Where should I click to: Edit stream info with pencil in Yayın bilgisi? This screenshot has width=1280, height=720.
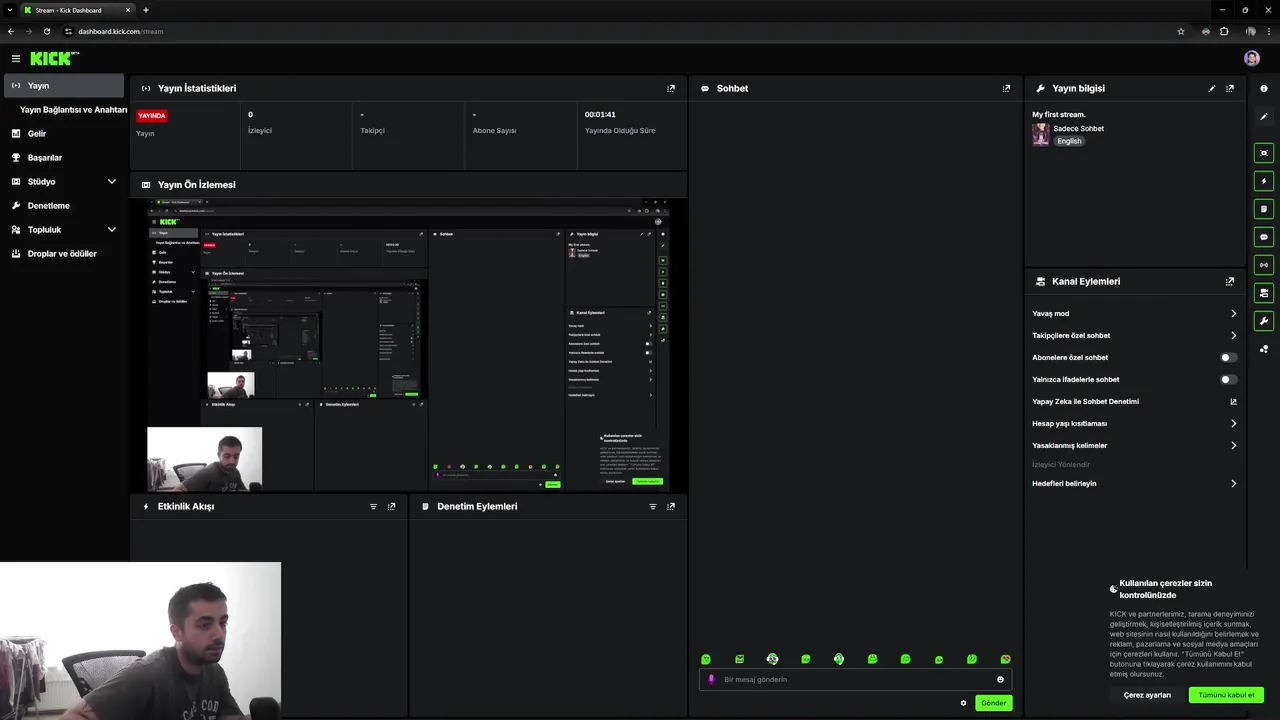click(x=1212, y=88)
